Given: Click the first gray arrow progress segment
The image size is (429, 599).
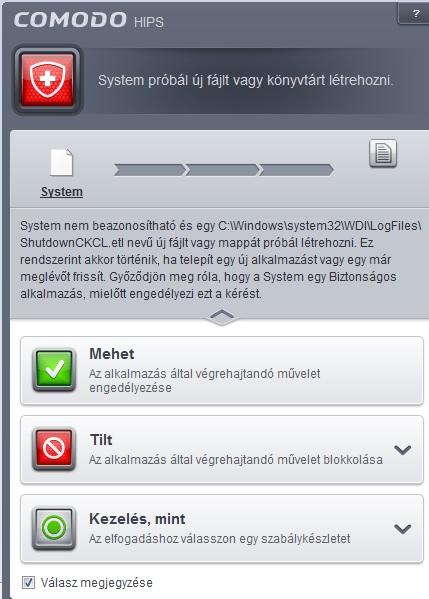Looking at the screenshot, I should coord(149,170).
